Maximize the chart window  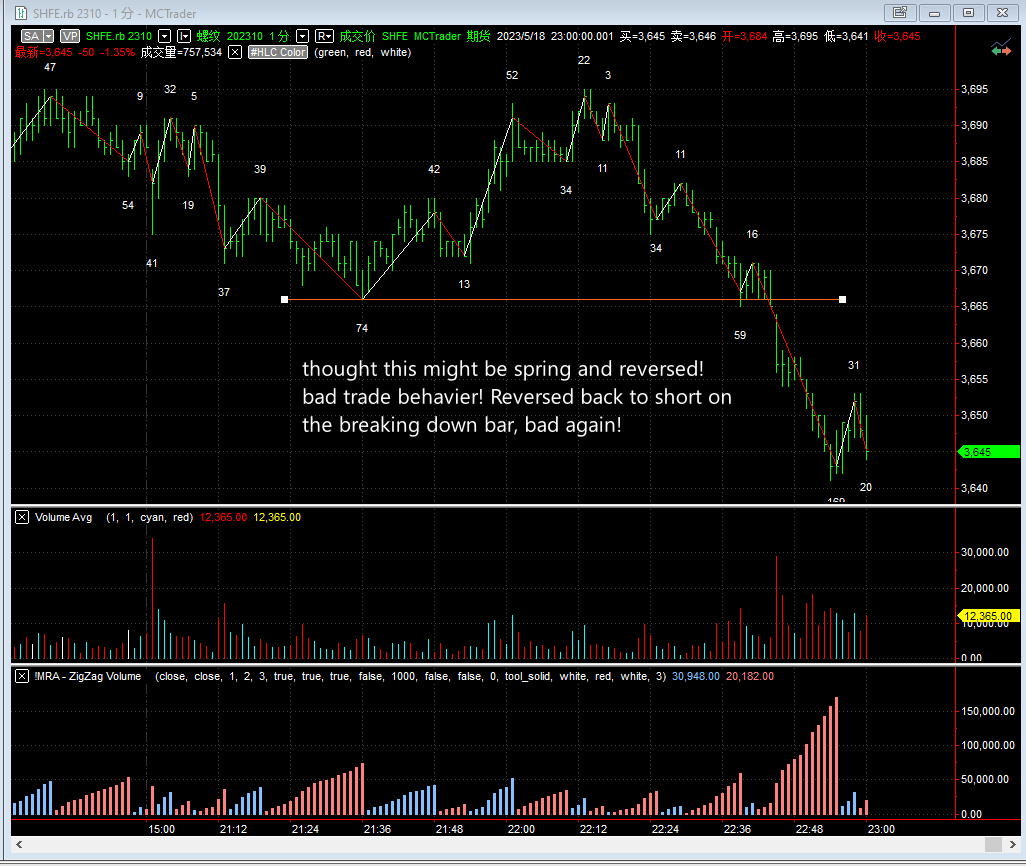pyautogui.click(x=968, y=12)
